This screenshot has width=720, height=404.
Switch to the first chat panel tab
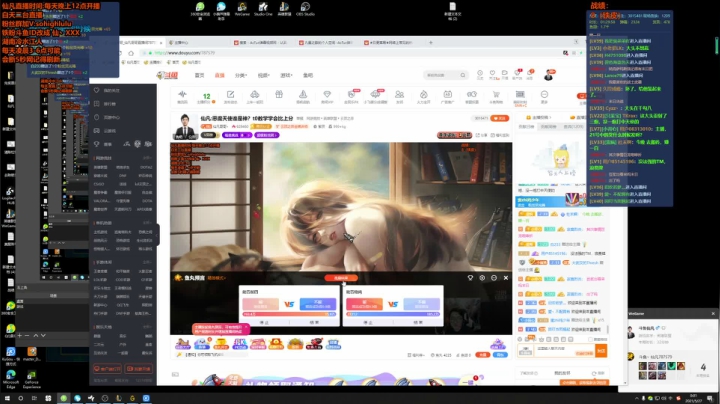[x=526, y=127]
